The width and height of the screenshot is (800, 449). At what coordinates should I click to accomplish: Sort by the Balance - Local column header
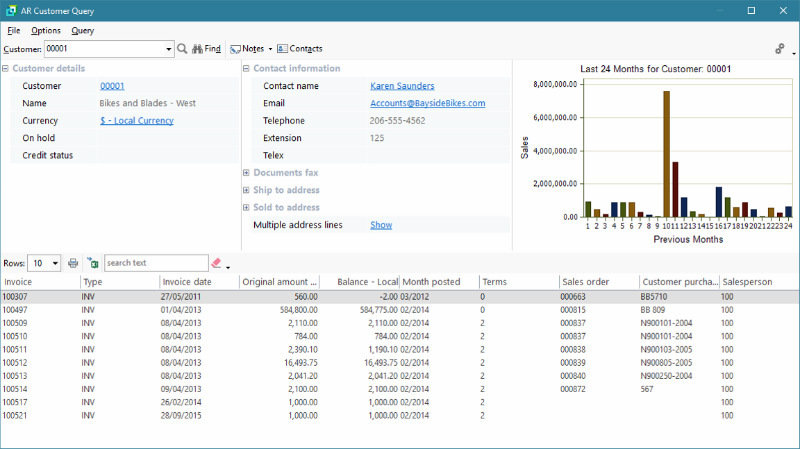[x=359, y=282]
